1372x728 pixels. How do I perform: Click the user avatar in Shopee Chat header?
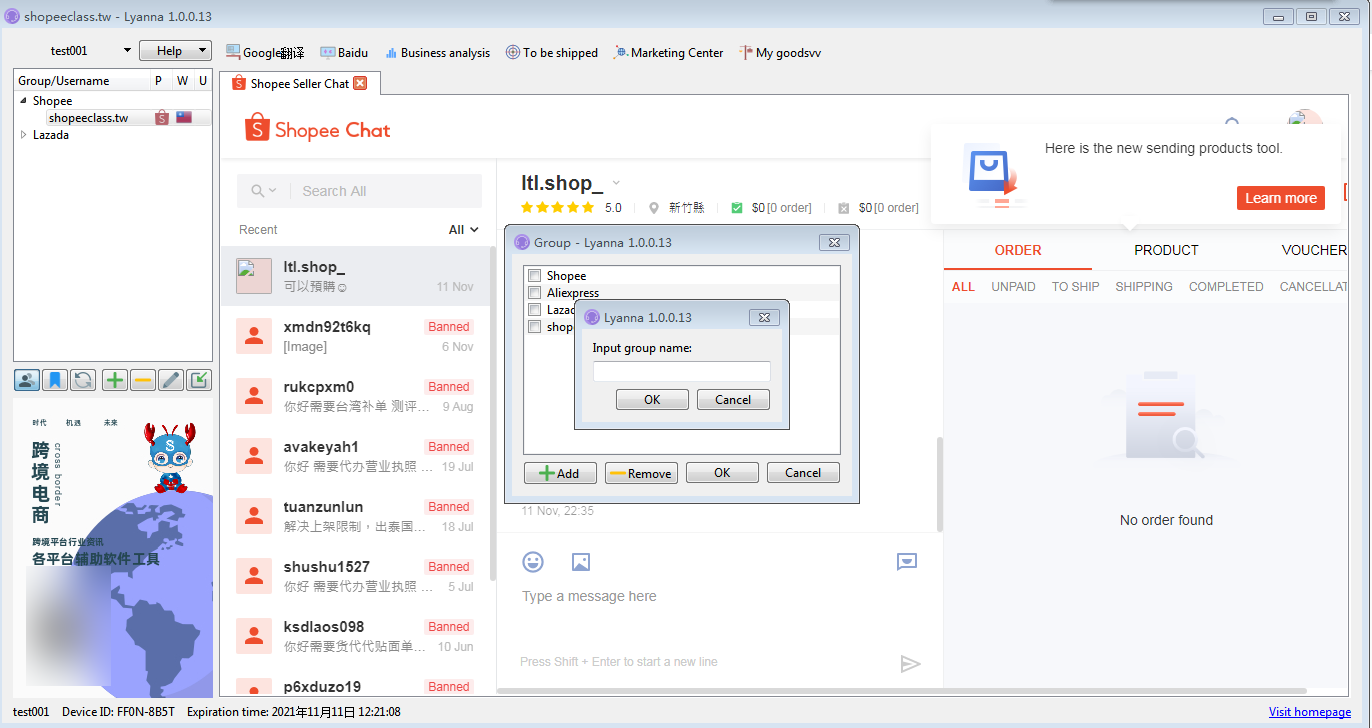tap(1305, 124)
